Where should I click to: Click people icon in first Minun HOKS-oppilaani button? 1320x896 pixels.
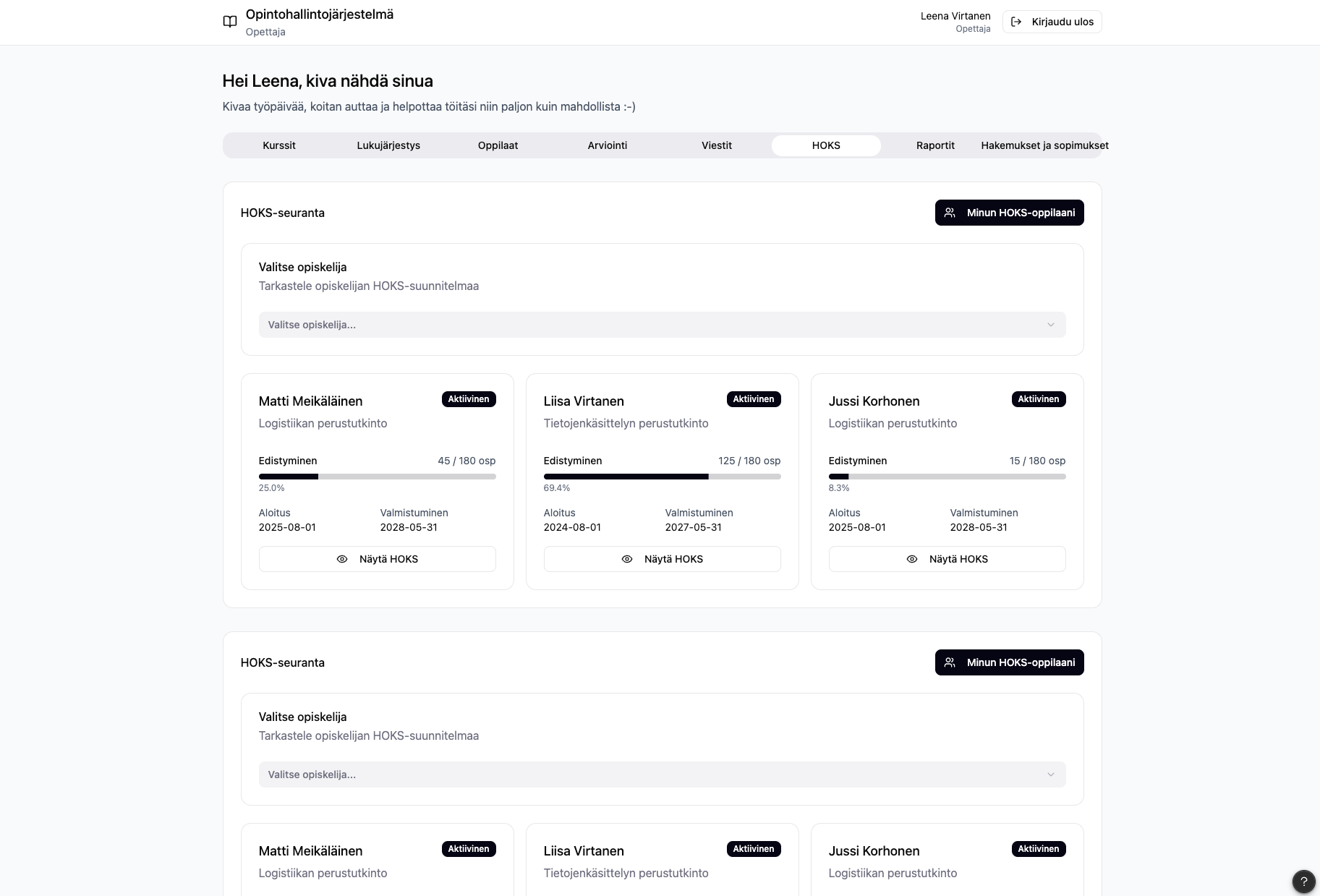tap(950, 213)
